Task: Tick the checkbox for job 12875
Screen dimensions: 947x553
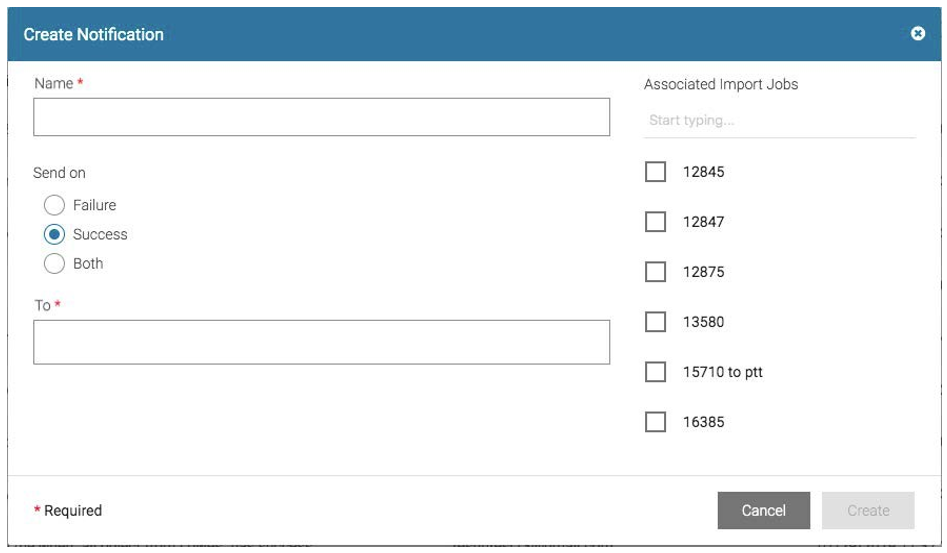Action: 655,272
